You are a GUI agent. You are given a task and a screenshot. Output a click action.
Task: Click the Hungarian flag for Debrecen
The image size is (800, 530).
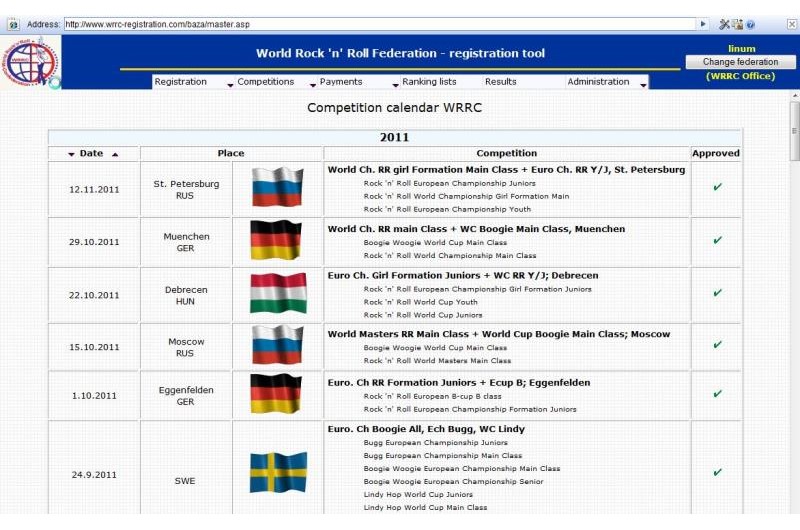[277, 294]
